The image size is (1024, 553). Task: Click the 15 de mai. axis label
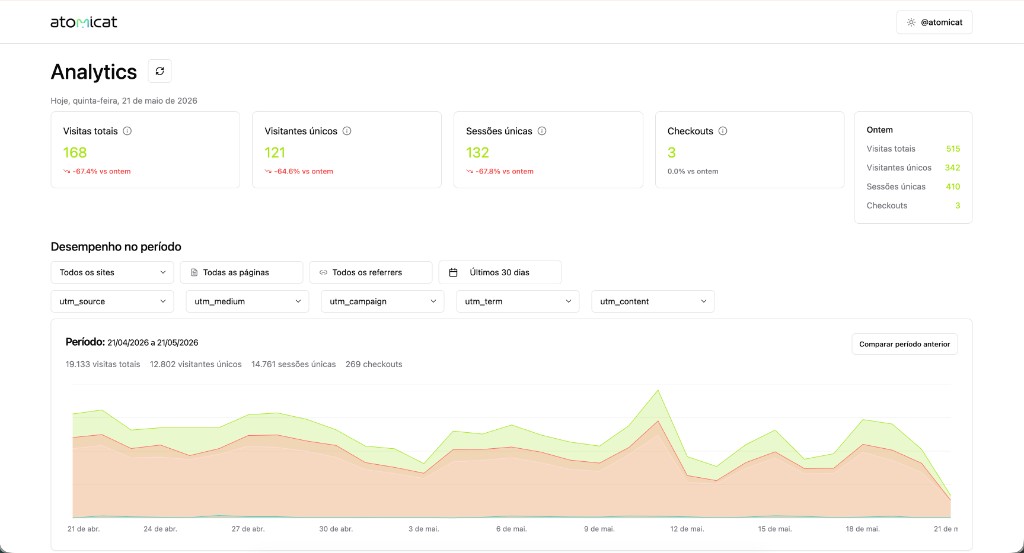click(x=775, y=529)
